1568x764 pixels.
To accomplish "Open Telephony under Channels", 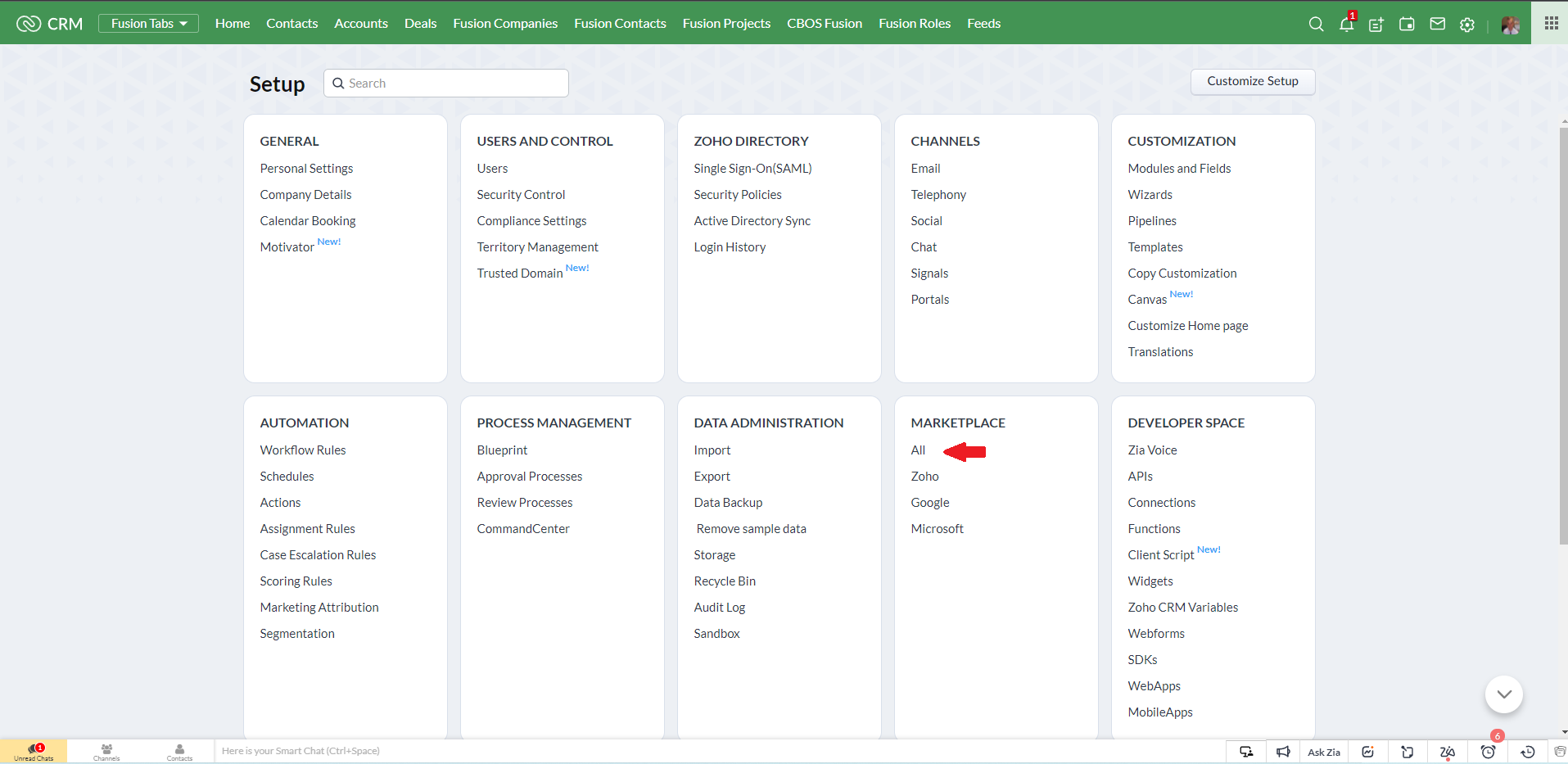I will click(938, 195).
